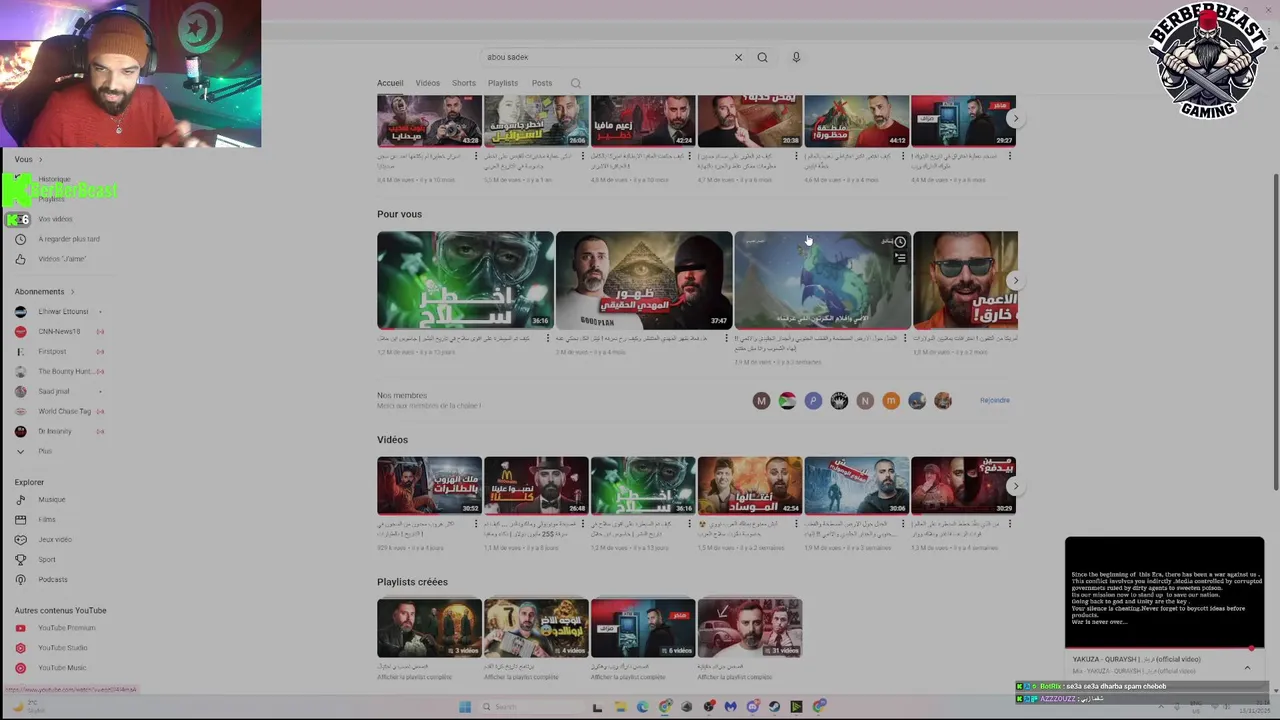Switch to the Vidéos tab
1280x720 pixels.
[428, 83]
